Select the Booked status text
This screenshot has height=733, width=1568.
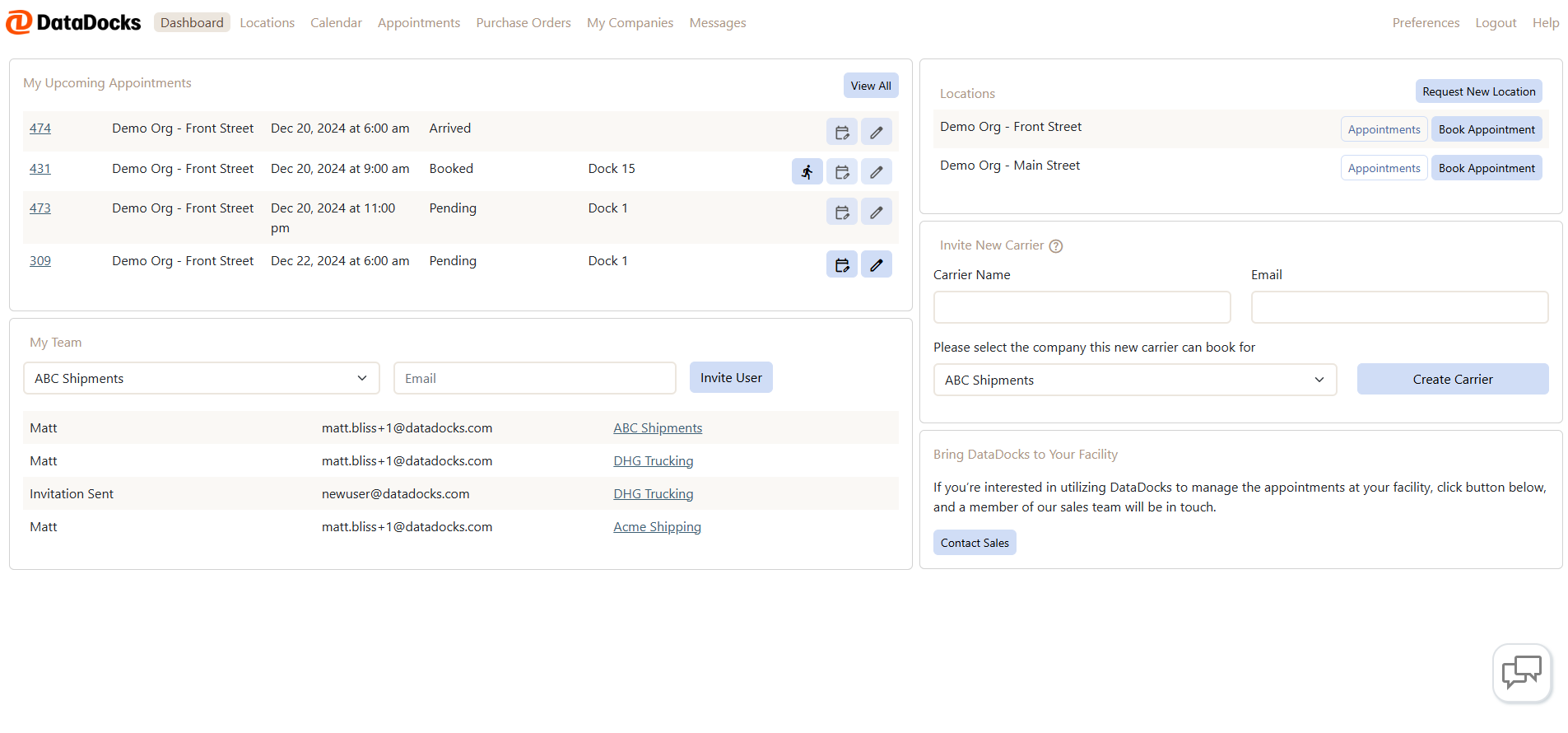[x=451, y=169]
